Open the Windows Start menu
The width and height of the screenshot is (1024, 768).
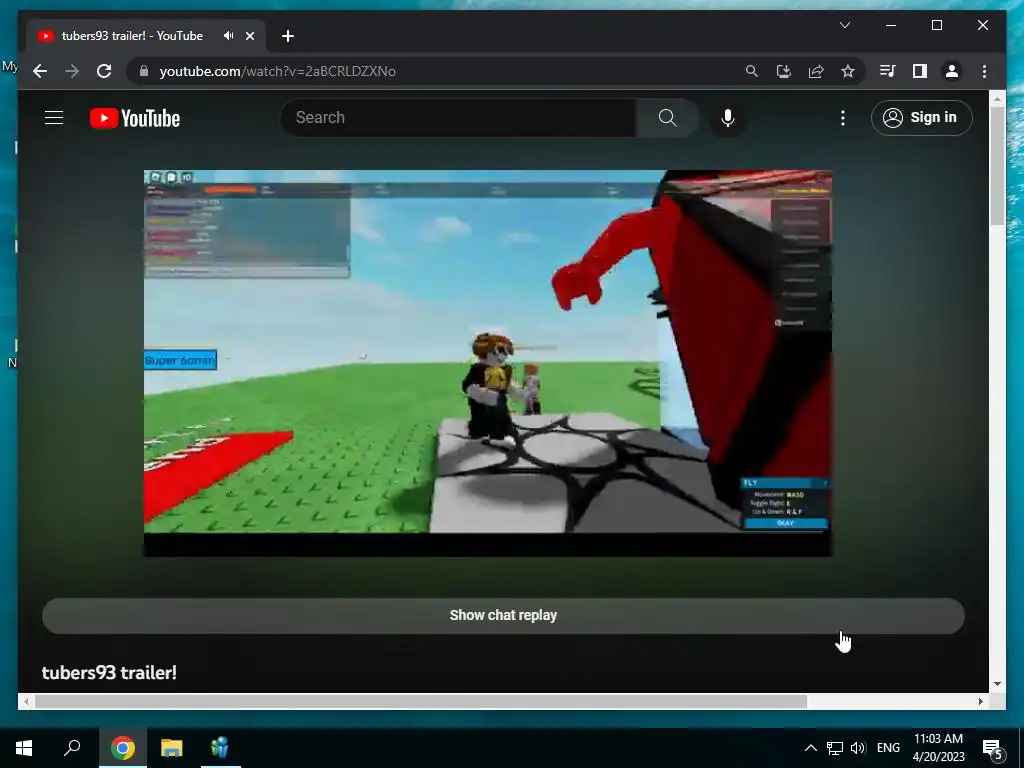(24, 748)
